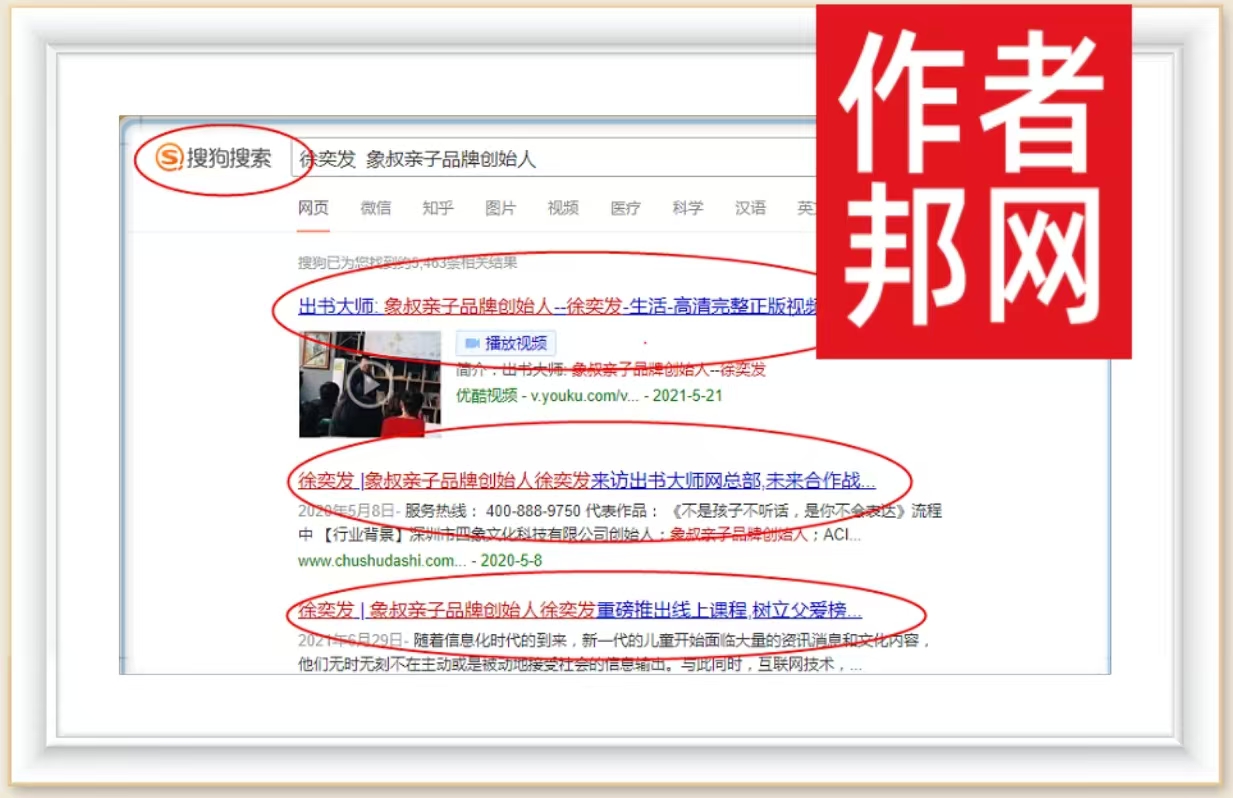Open the 汉语 tab

[x=751, y=208]
